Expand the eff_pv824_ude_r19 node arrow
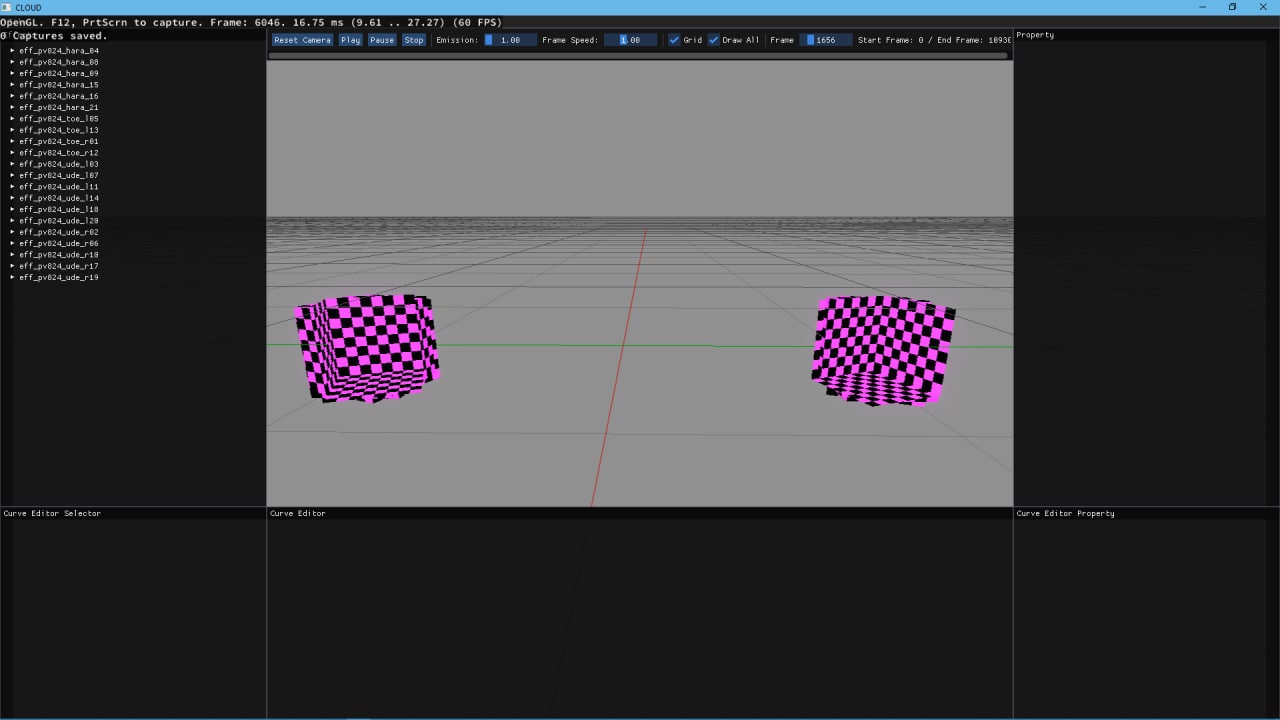The image size is (1280, 720). [x=12, y=277]
